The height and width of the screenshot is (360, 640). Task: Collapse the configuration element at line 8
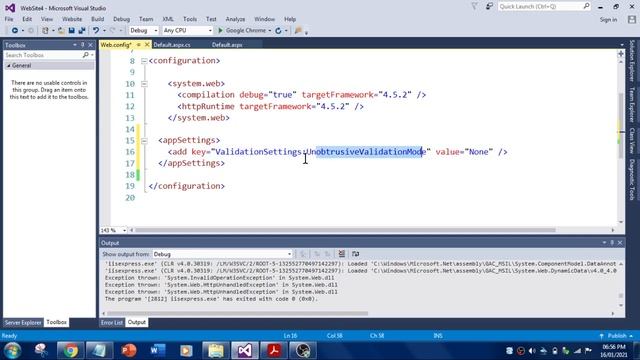click(144, 61)
